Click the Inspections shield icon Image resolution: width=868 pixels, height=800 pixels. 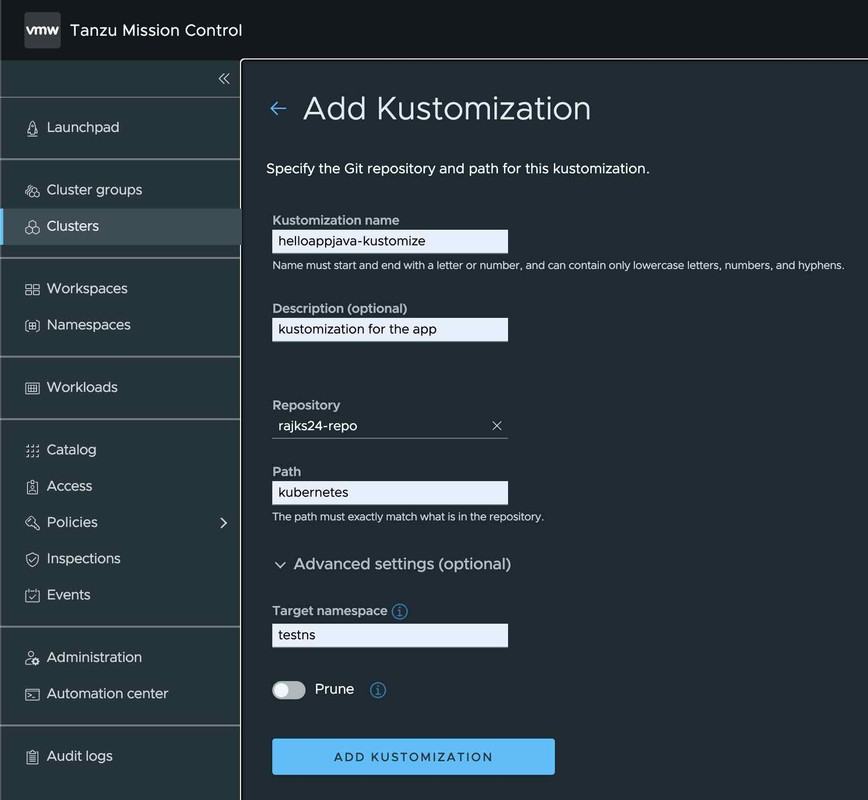(x=32, y=559)
